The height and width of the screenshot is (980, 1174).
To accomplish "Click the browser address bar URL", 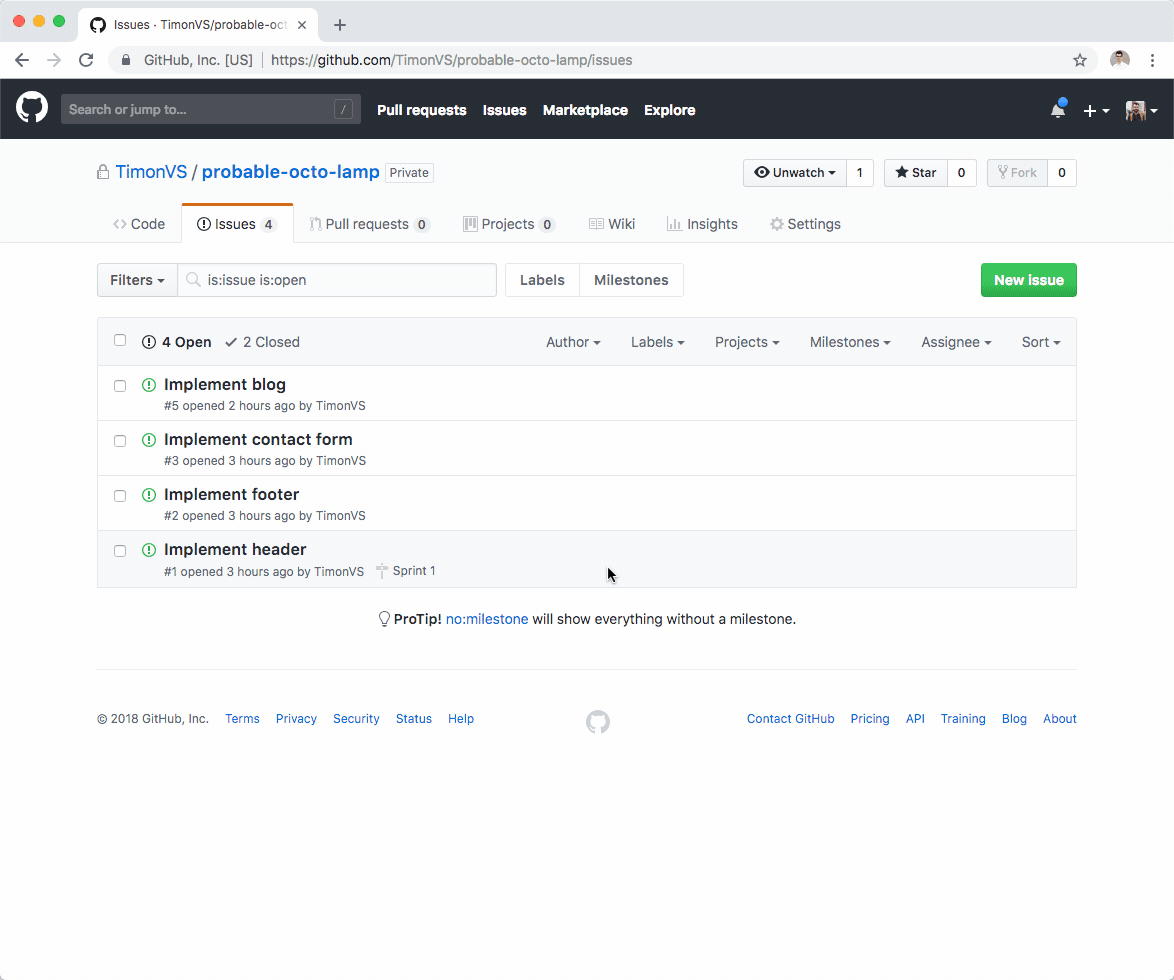I will (451, 60).
